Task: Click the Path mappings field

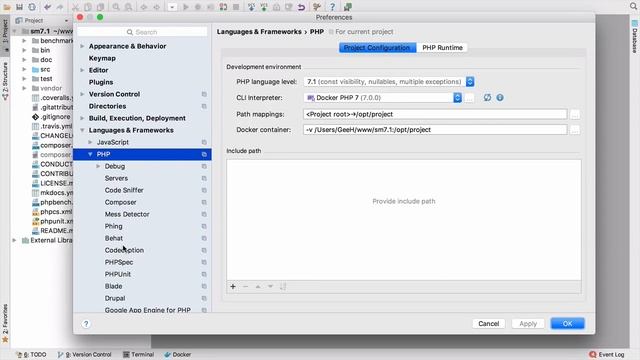Action: click(435, 114)
